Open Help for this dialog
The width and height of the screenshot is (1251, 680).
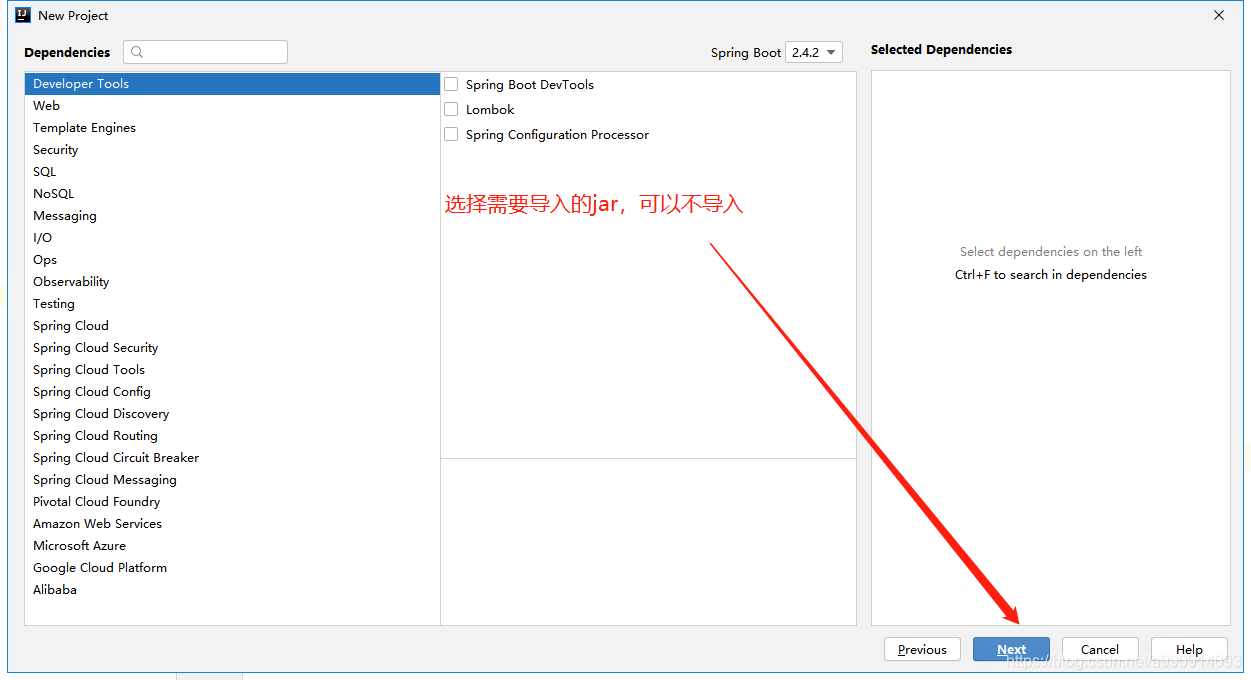1189,649
